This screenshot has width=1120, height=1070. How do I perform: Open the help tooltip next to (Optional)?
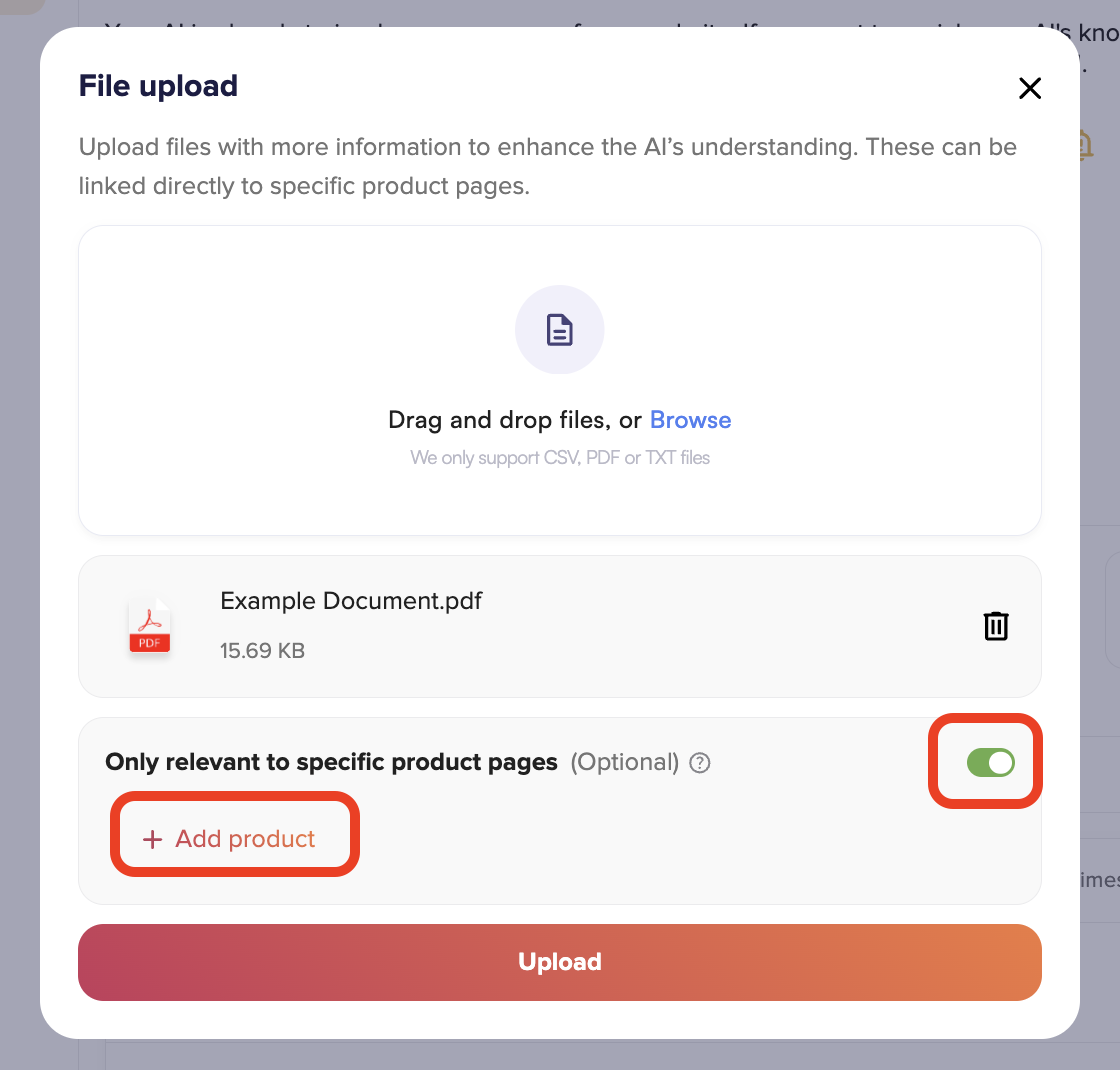[x=700, y=763]
